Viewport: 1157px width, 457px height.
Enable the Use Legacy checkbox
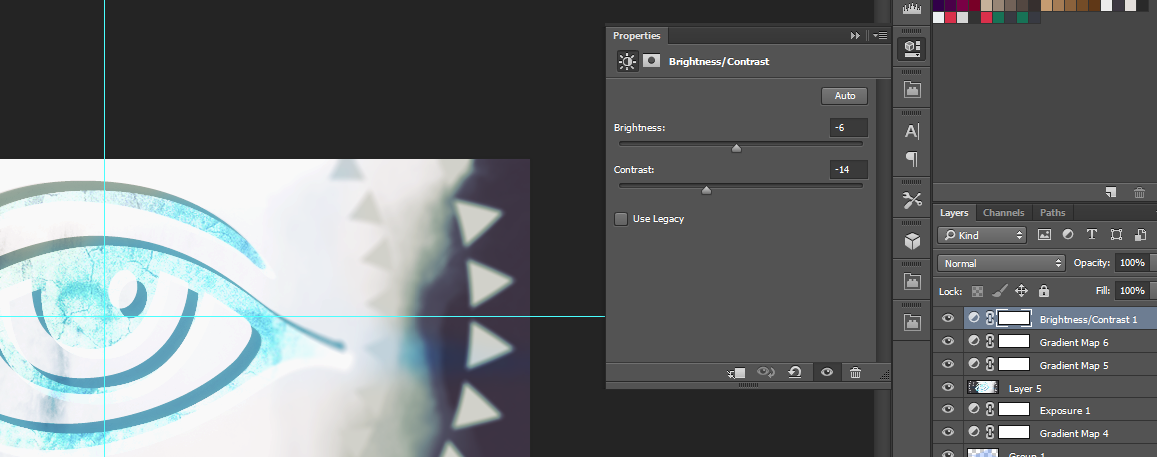621,219
